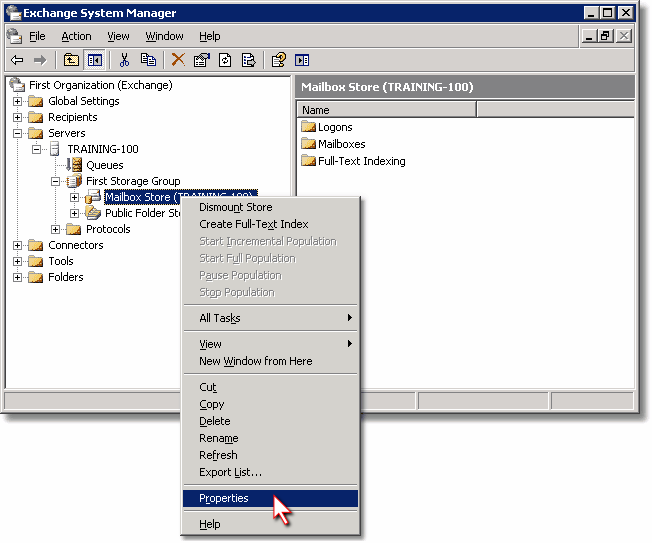The image size is (652, 543).
Task: Open the All Tasks submenu
Action: [x=270, y=318]
